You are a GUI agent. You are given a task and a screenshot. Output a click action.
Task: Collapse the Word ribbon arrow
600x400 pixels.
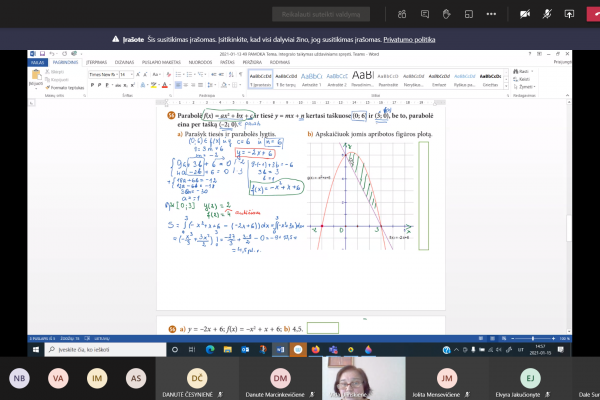click(567, 95)
